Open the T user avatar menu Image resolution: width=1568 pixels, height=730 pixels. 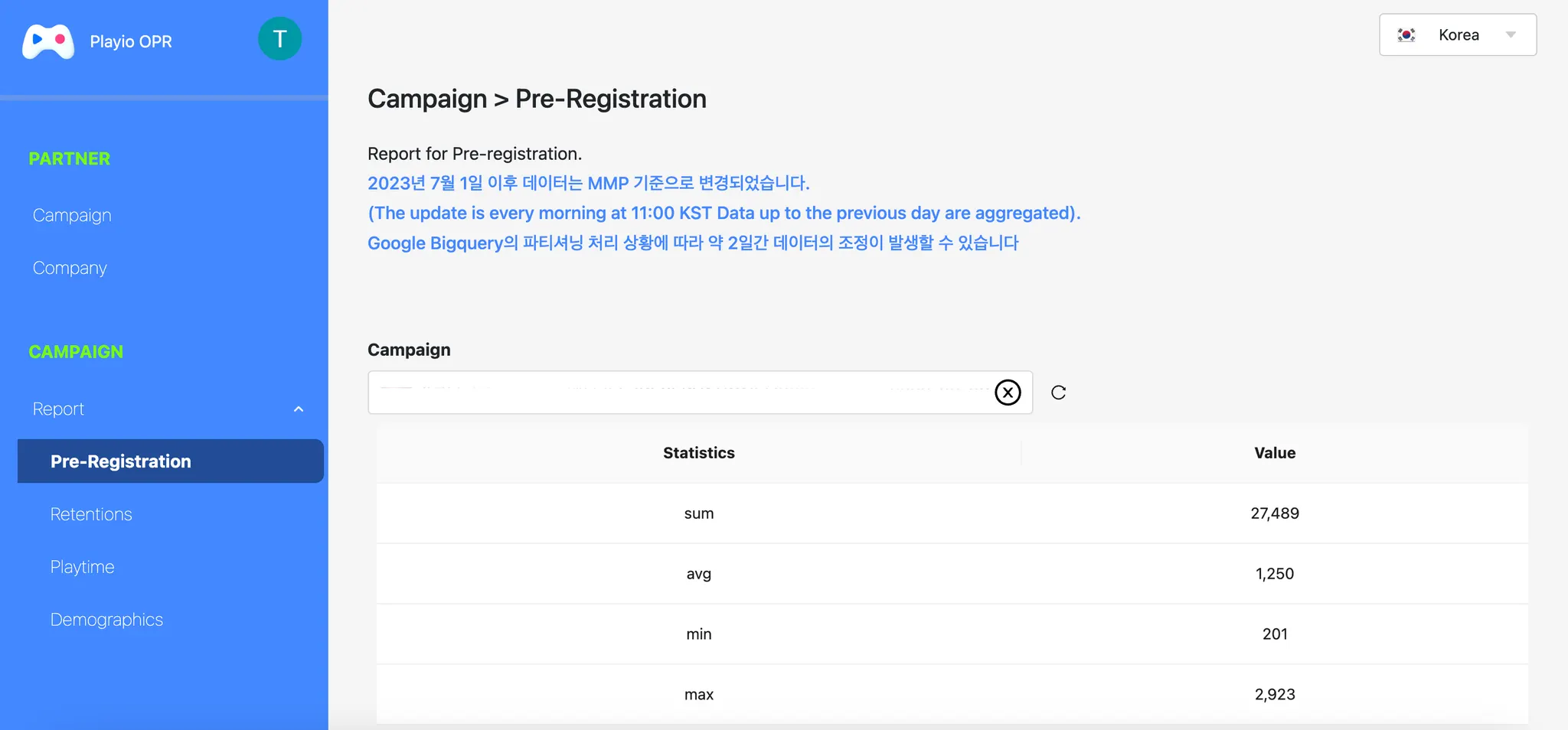coord(279,39)
